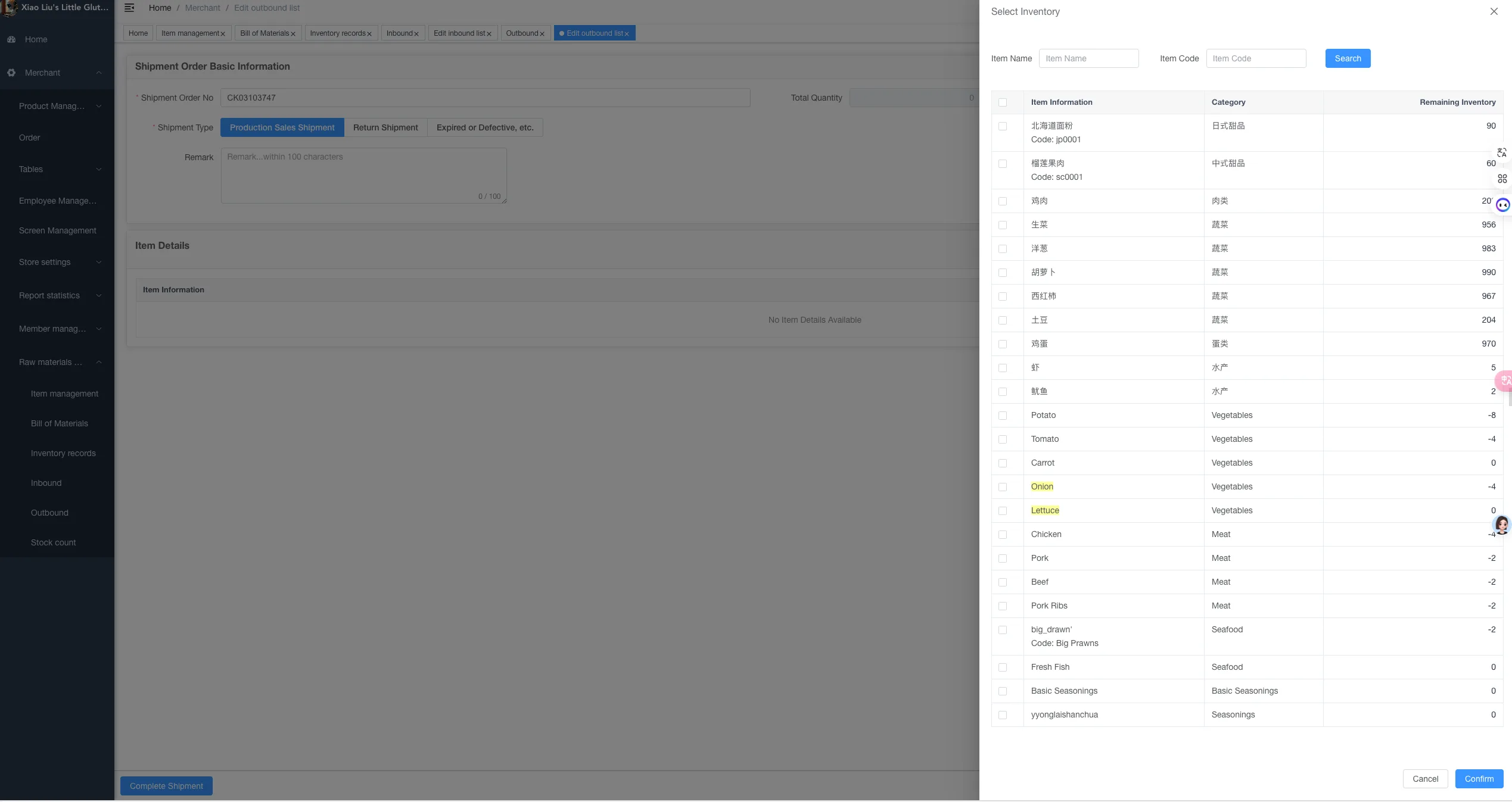Image resolution: width=1512 pixels, height=802 pixels.
Task: Check the 榴莲果肉 item row
Action: pos(1003,164)
